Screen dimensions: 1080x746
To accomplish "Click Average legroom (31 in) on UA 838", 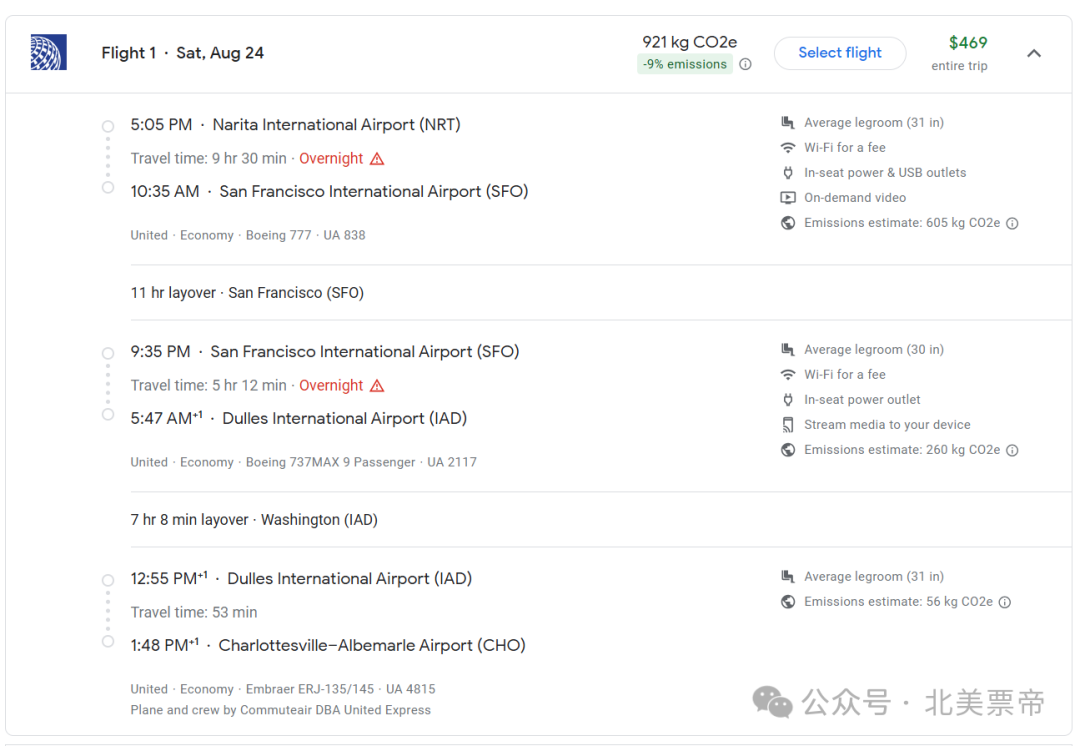I will [x=874, y=123].
